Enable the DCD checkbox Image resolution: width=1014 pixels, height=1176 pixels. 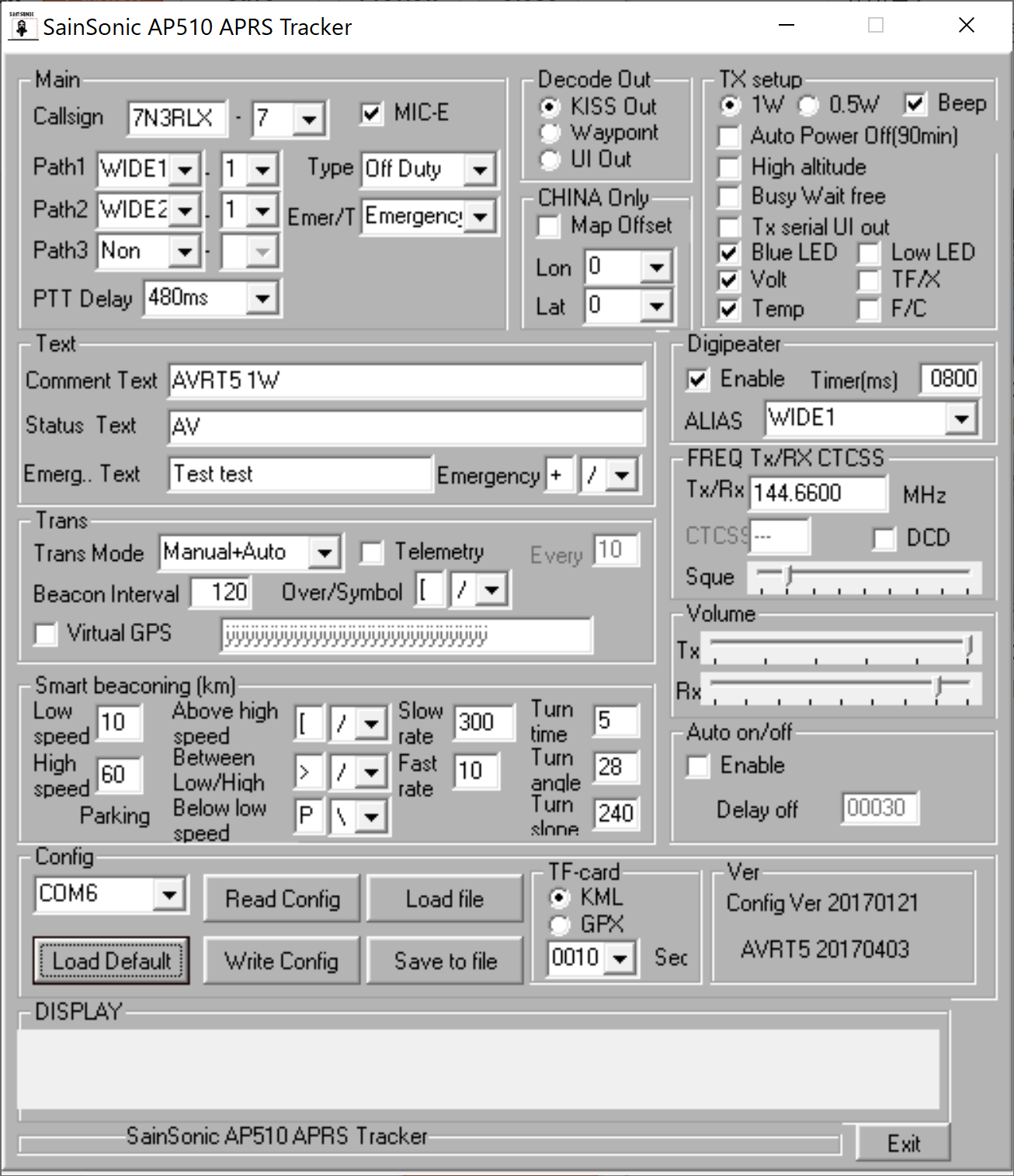[x=884, y=538]
